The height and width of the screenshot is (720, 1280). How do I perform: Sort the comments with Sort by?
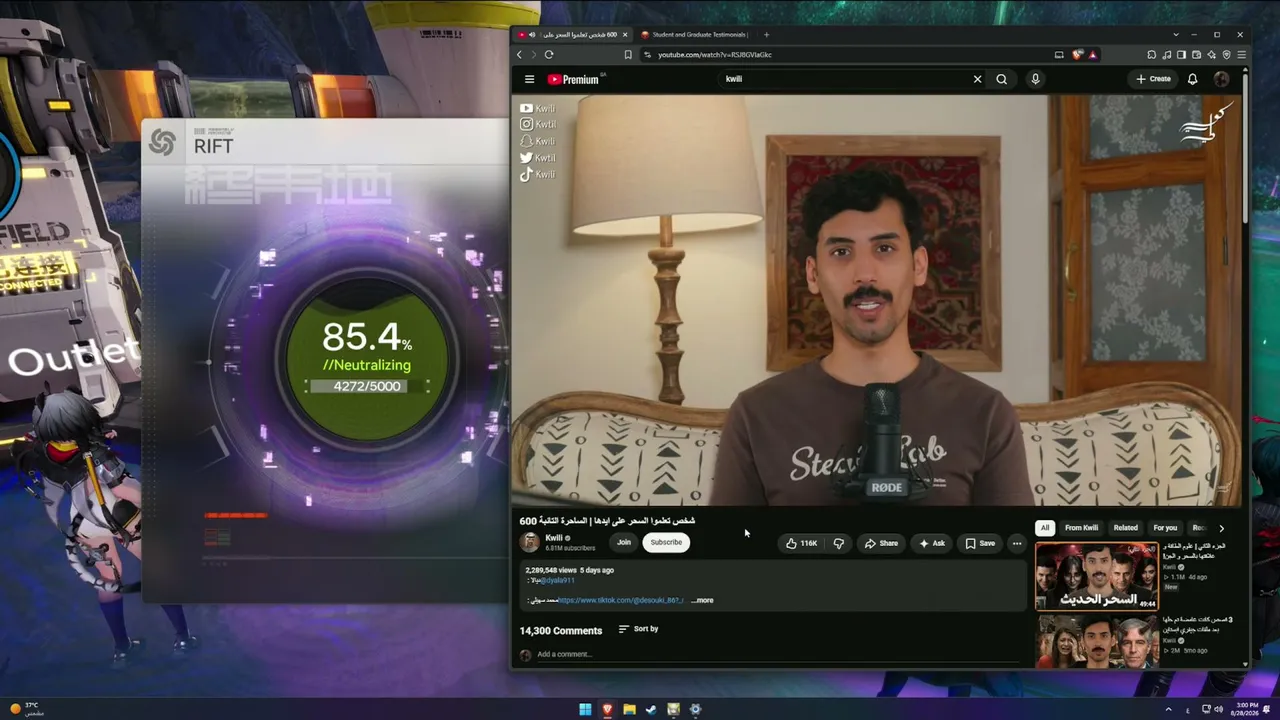[x=638, y=629]
